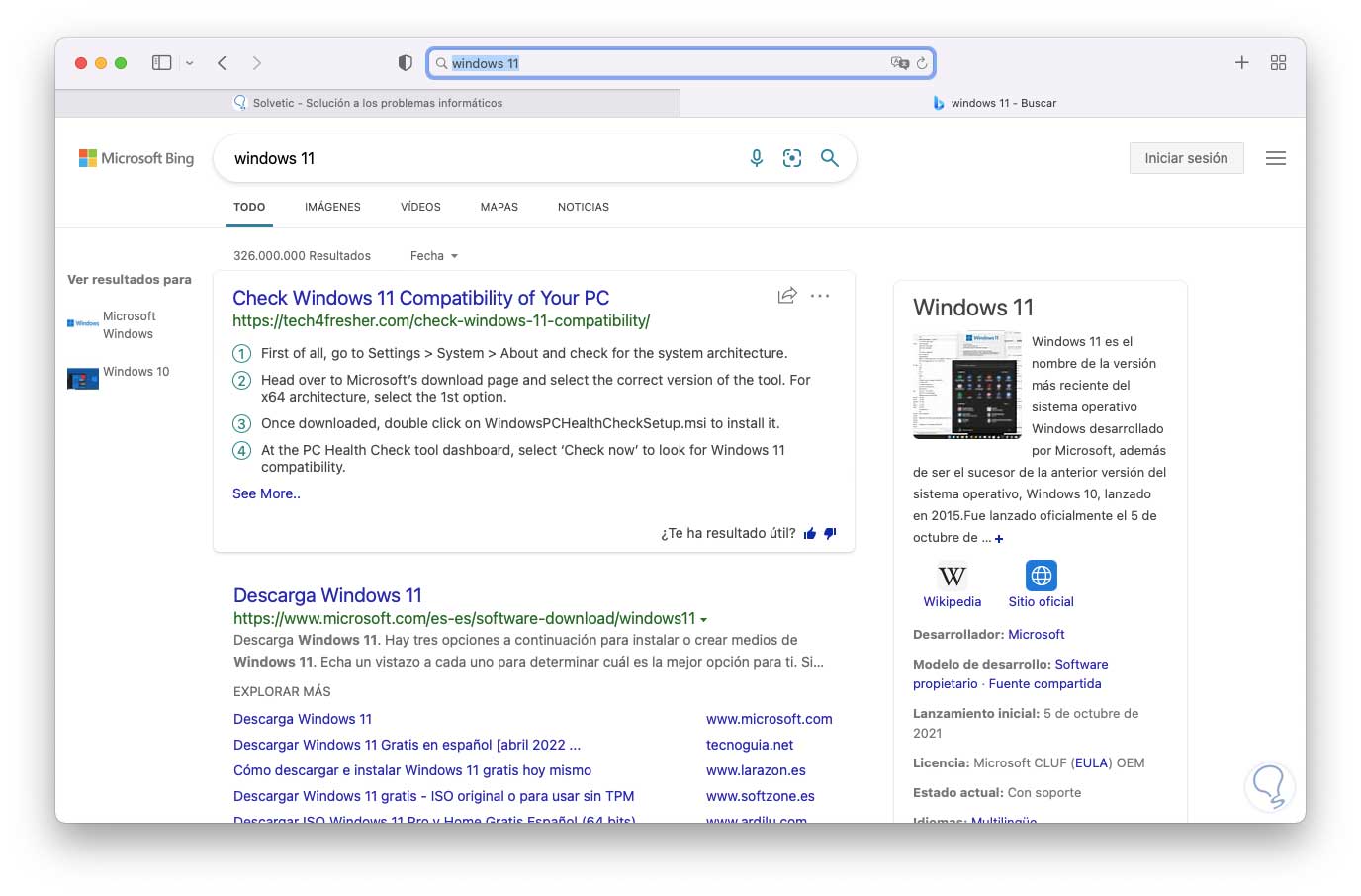
Task: Switch to the NOTICIAS tab
Action: click(x=584, y=207)
